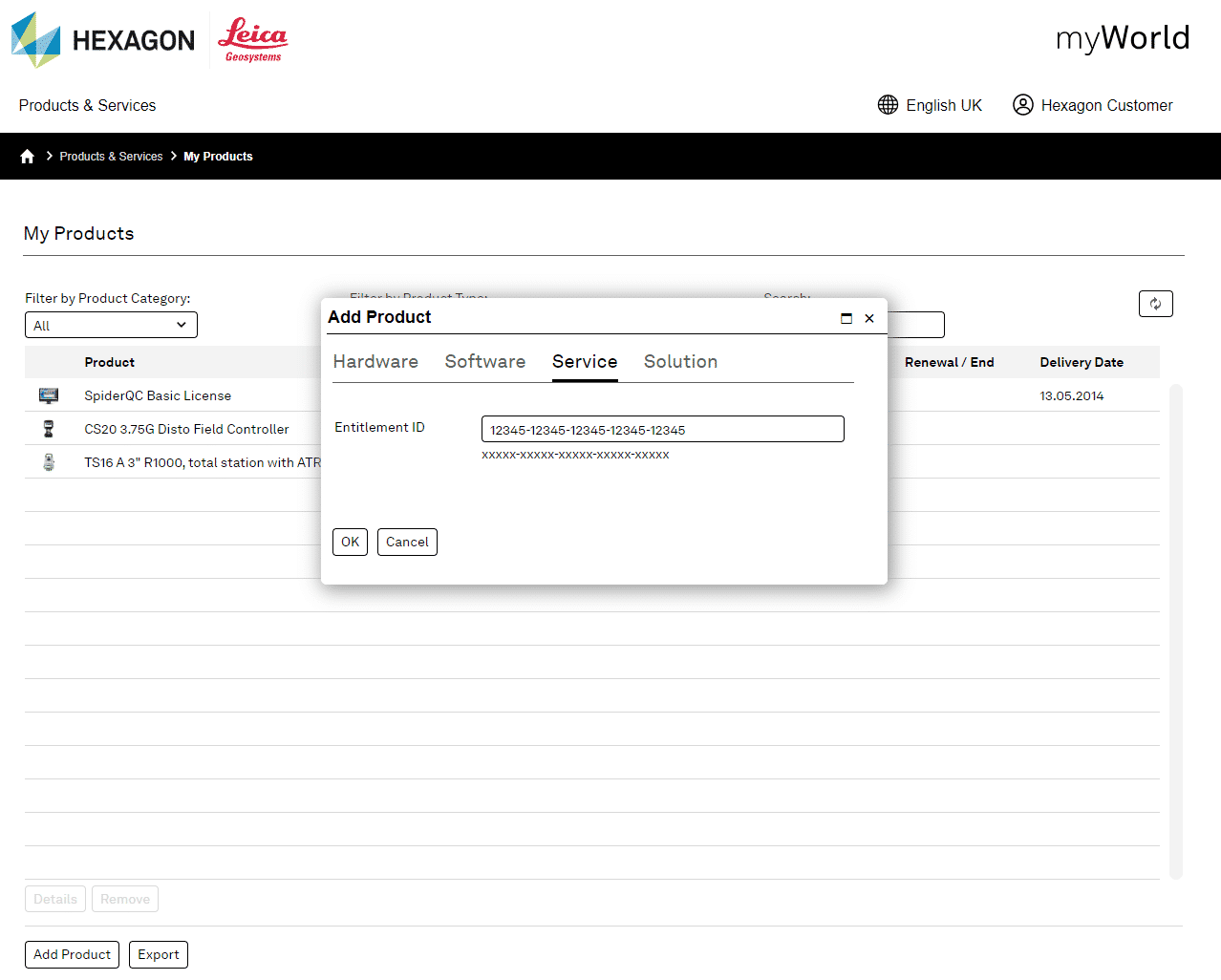Click the home icon in breadcrumb
Image resolution: width=1221 pixels, height=980 pixels.
click(27, 157)
